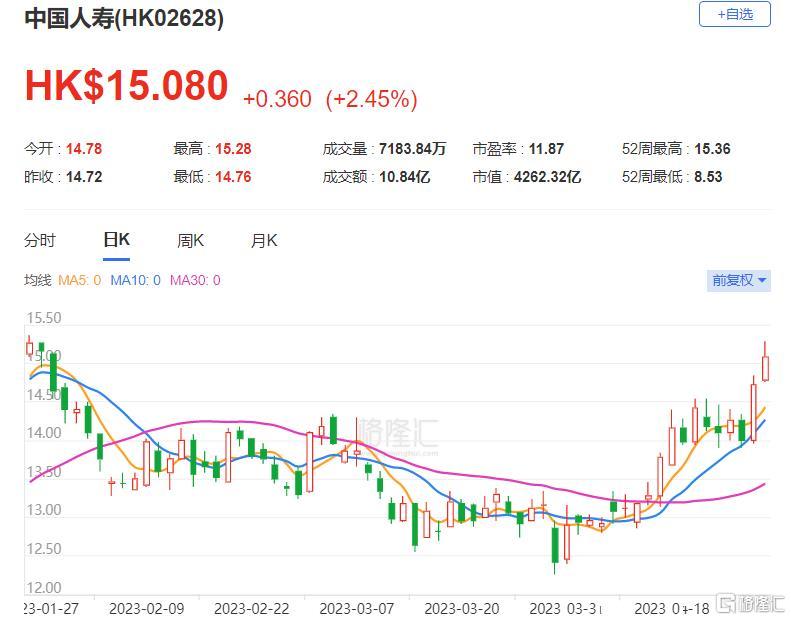Screen dimensions: 791x620
Task: Click the current price HK$15.080
Action: [x=127, y=85]
